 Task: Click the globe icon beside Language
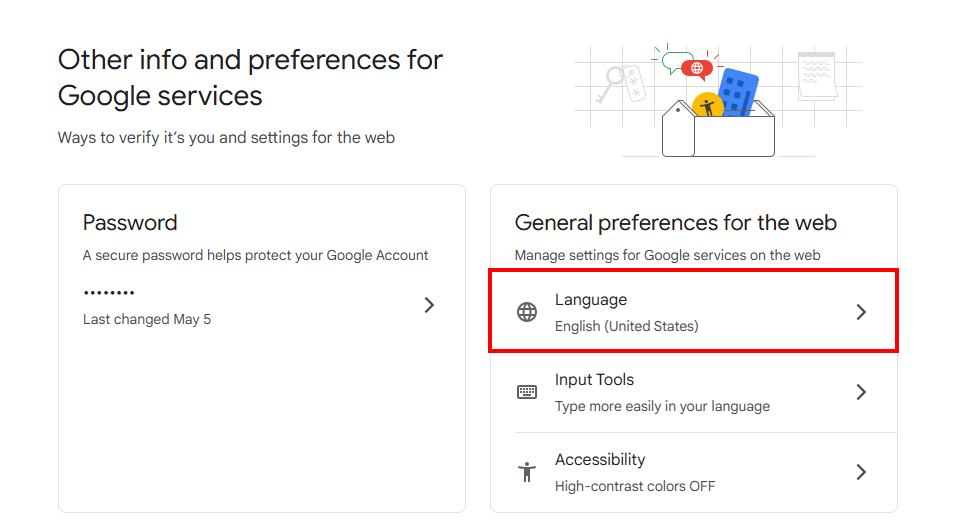tap(527, 312)
